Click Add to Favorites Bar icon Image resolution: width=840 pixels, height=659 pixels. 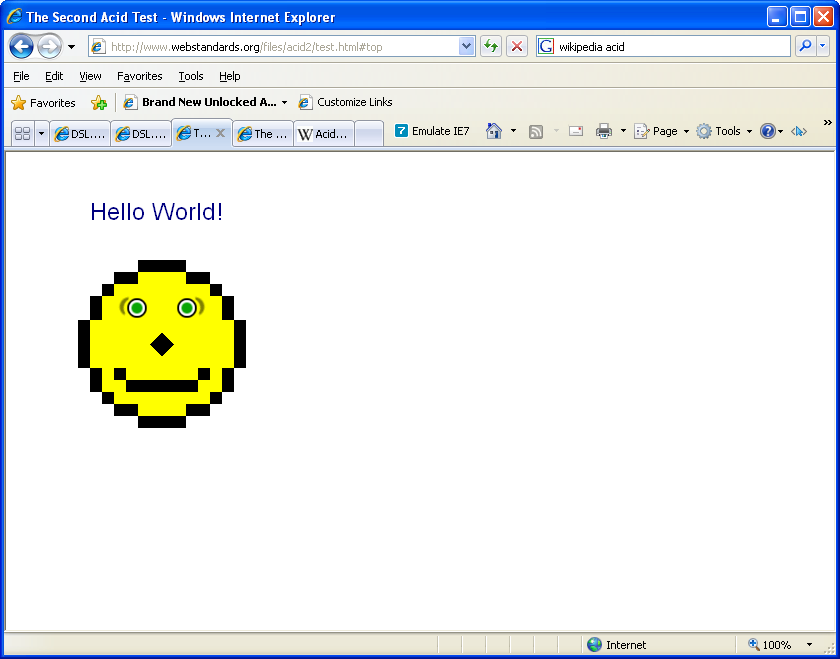pyautogui.click(x=99, y=102)
